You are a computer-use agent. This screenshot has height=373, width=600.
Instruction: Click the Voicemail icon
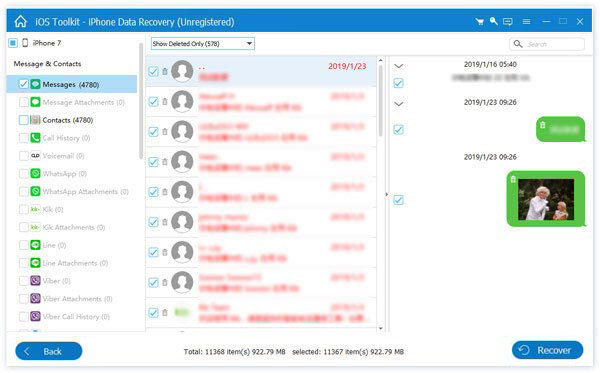(36, 156)
